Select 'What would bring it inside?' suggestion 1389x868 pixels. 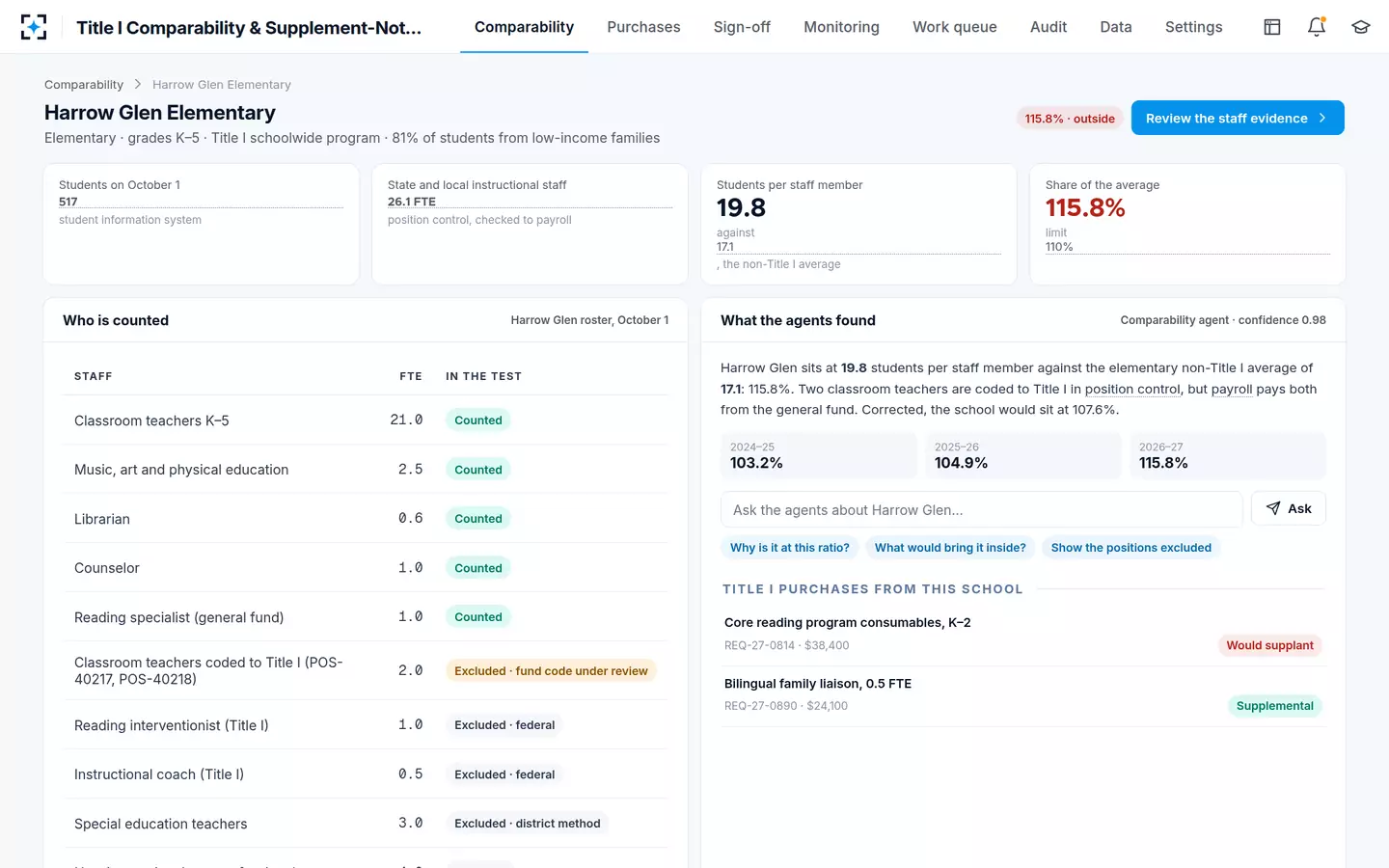click(950, 547)
